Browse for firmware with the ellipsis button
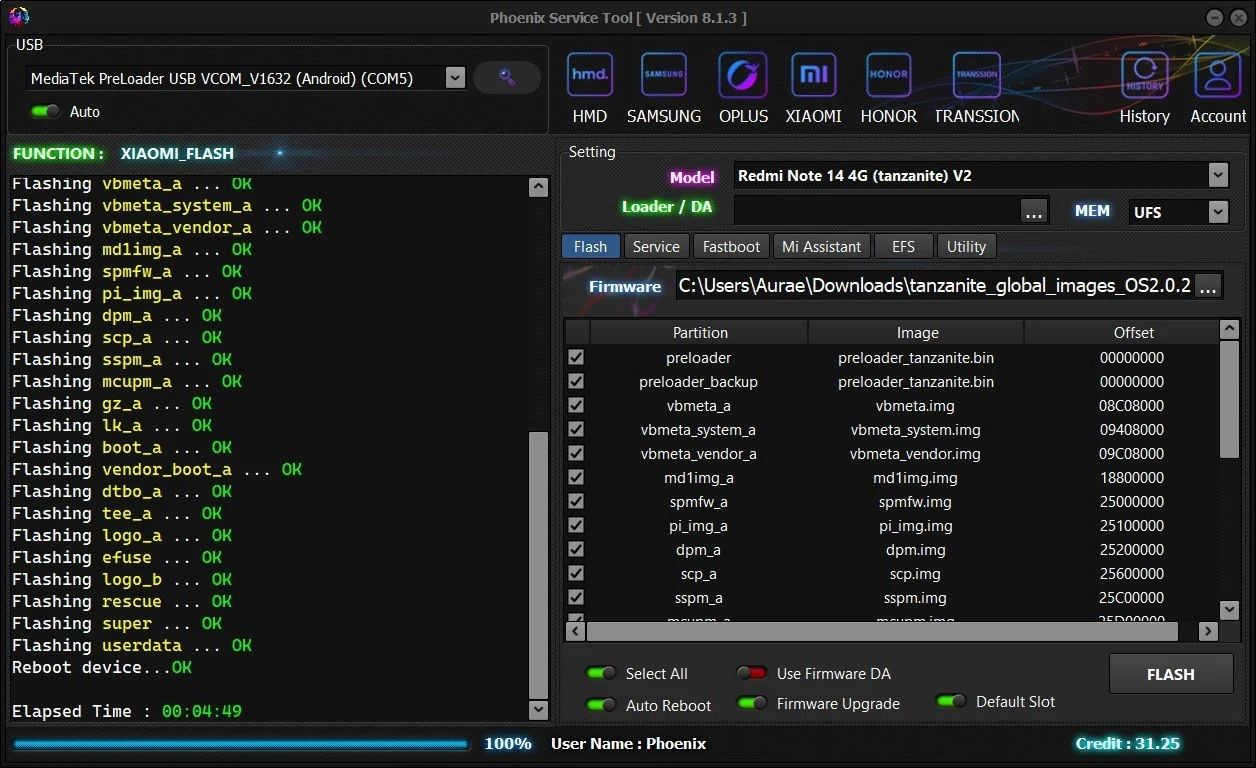The height and width of the screenshot is (768, 1256). (1208, 286)
